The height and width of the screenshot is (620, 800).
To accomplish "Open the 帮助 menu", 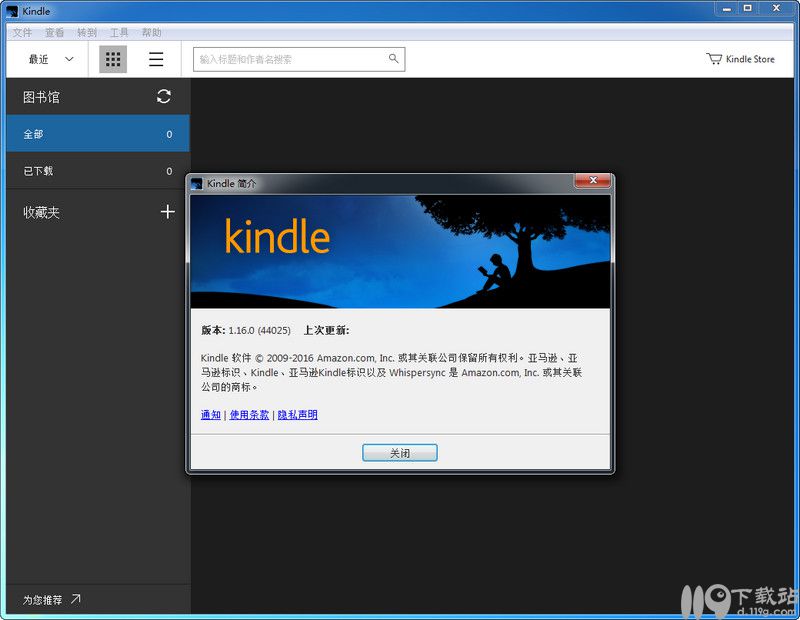I will [152, 33].
